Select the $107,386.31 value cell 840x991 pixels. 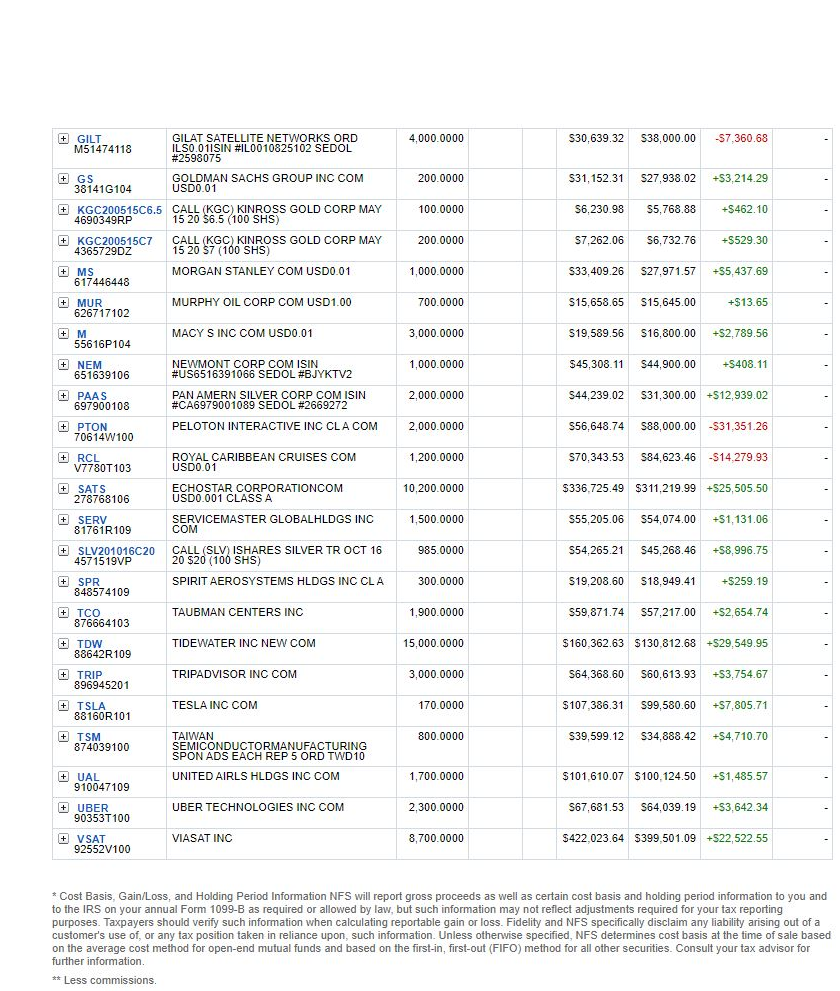[x=593, y=705]
